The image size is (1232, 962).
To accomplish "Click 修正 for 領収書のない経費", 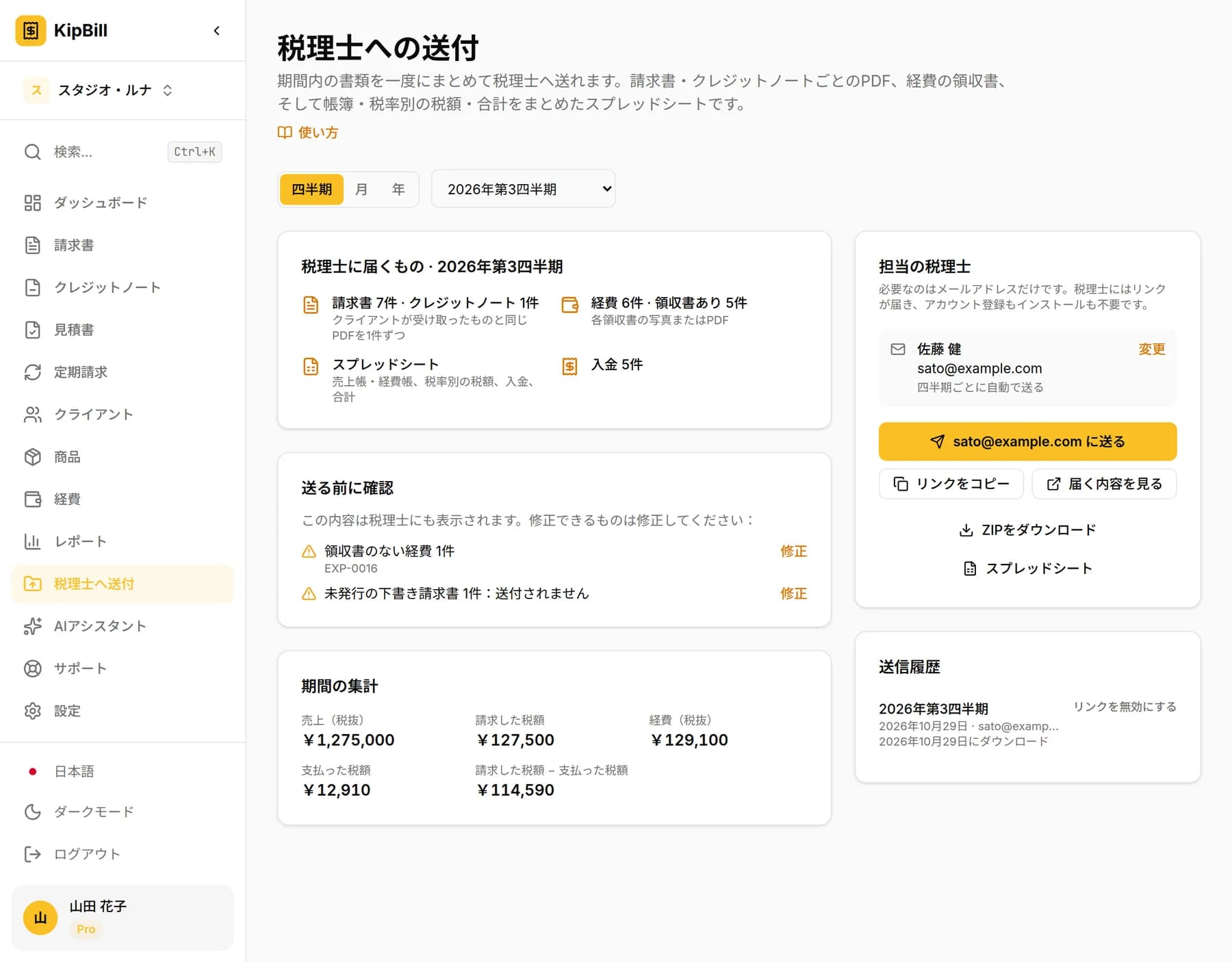I will pos(793,551).
